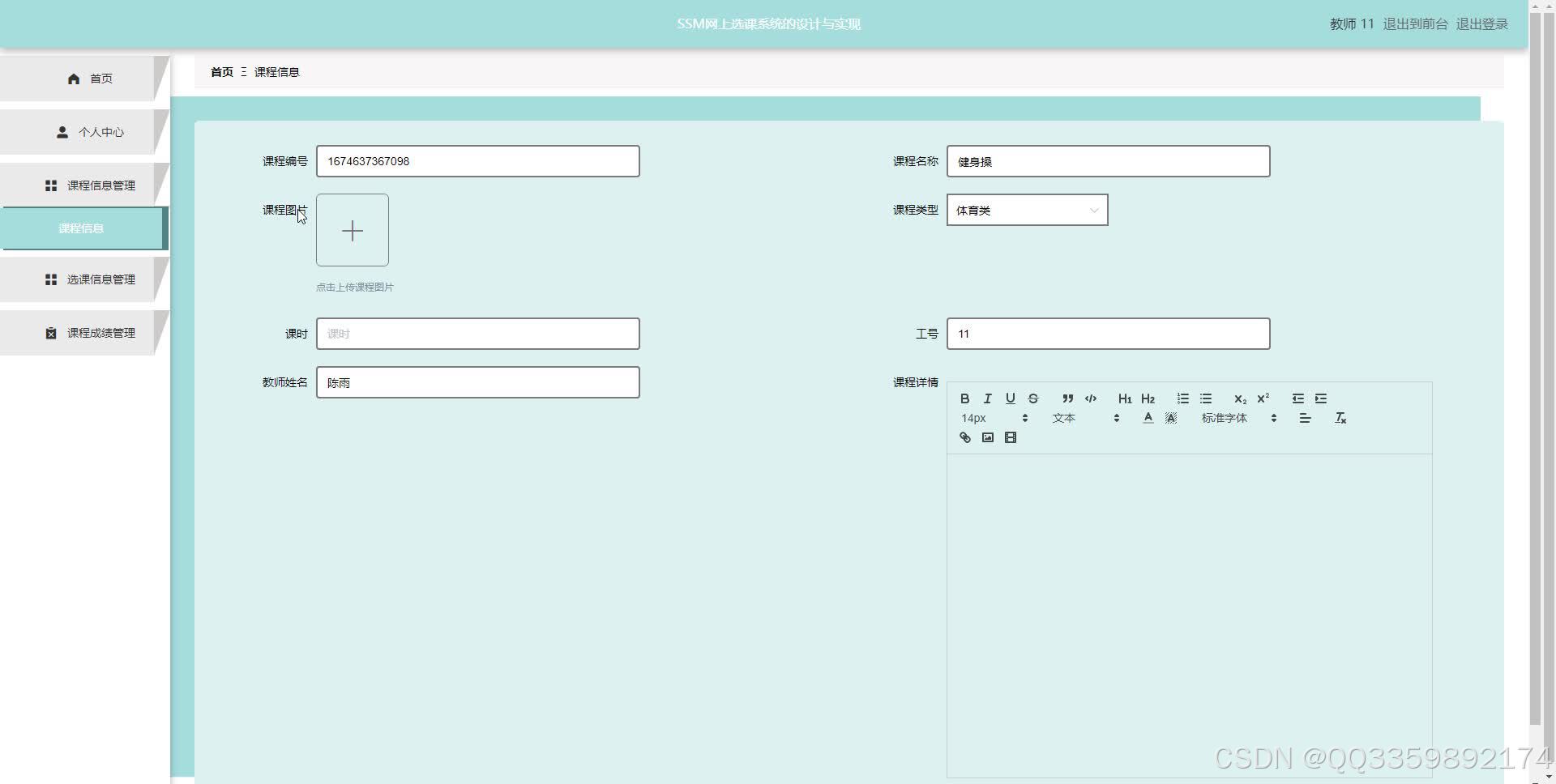Increase indent with the indent icon
1556x784 pixels.
coord(1320,398)
